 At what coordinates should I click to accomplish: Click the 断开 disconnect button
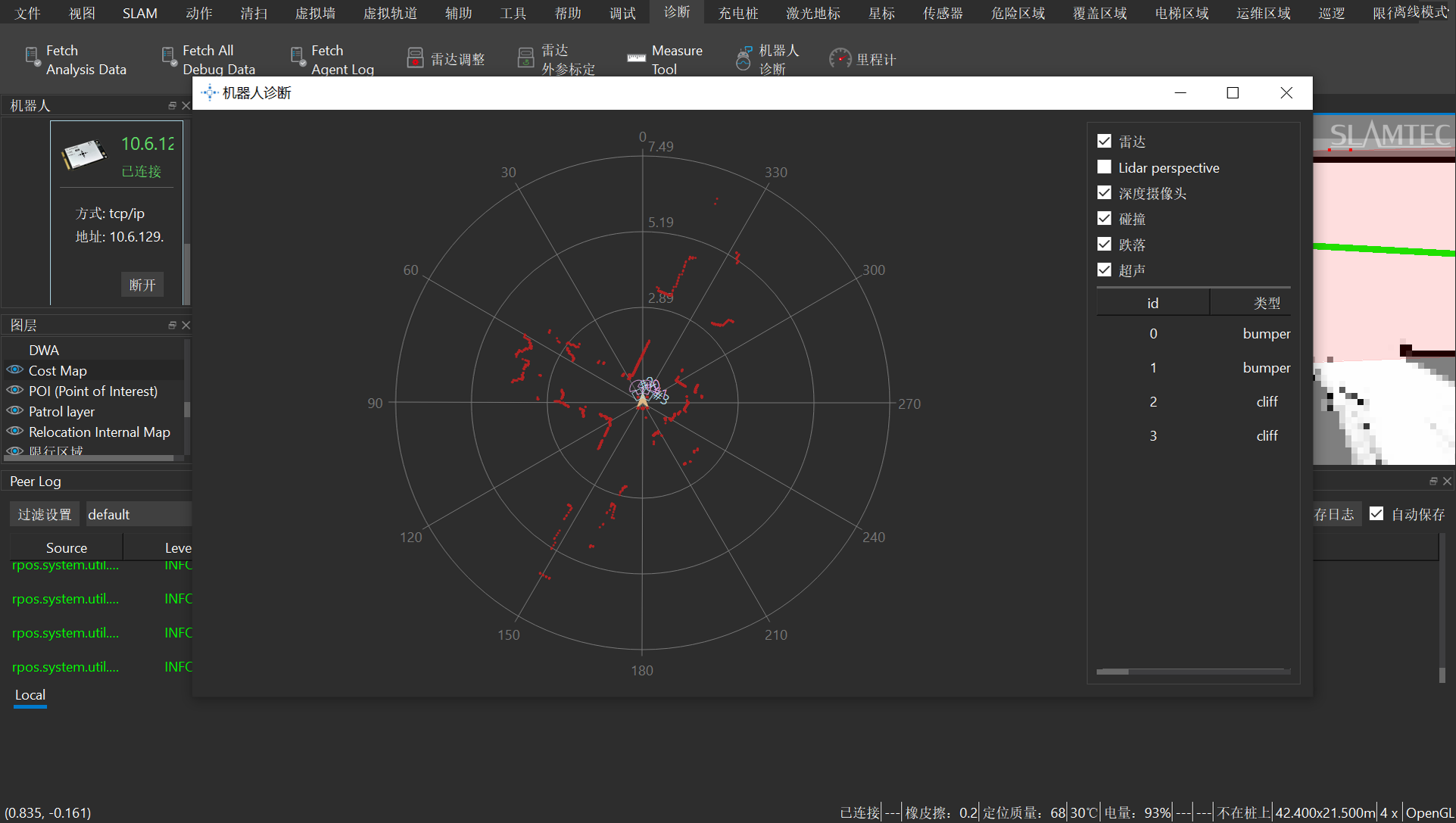[142, 285]
